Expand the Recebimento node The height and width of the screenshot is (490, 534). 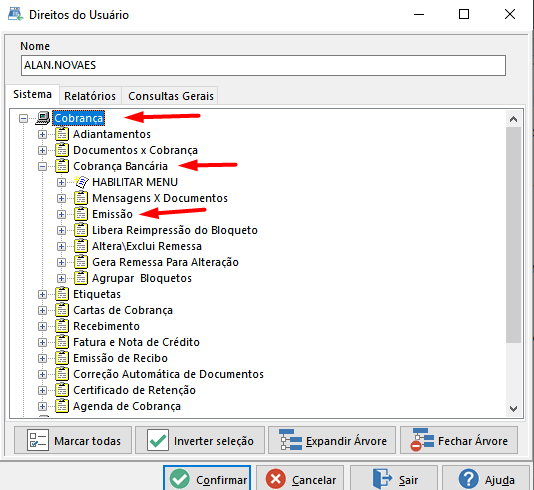click(x=43, y=327)
